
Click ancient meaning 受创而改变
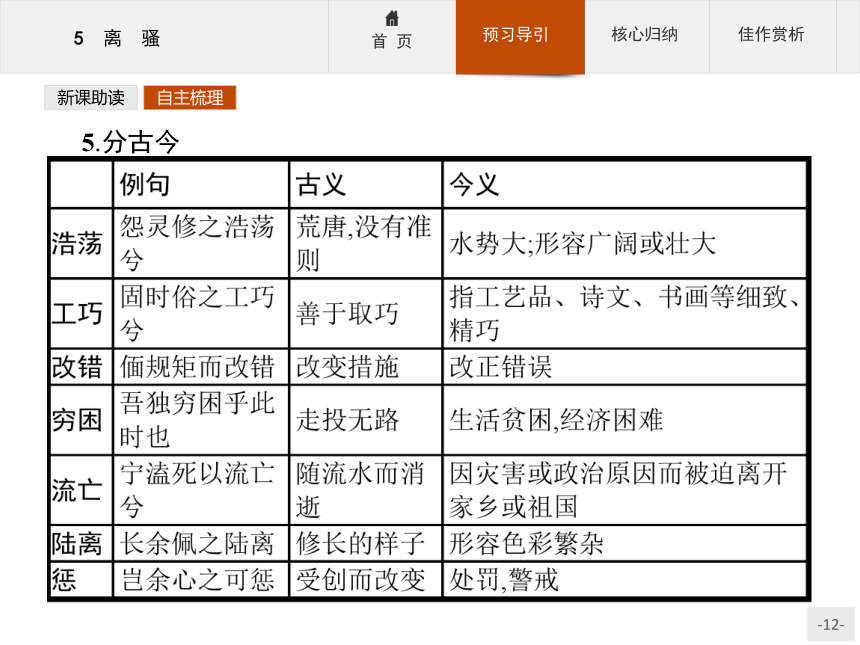click(360, 579)
